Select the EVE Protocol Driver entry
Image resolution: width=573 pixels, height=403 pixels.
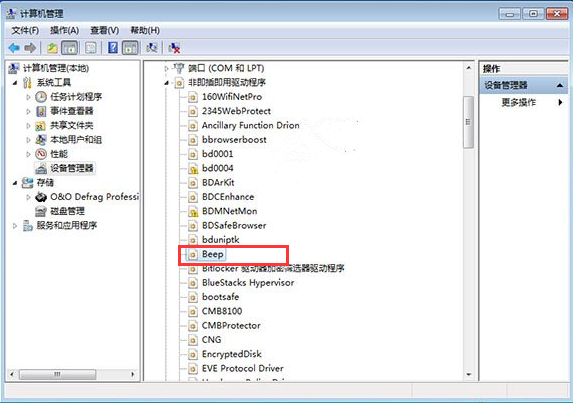click(242, 368)
